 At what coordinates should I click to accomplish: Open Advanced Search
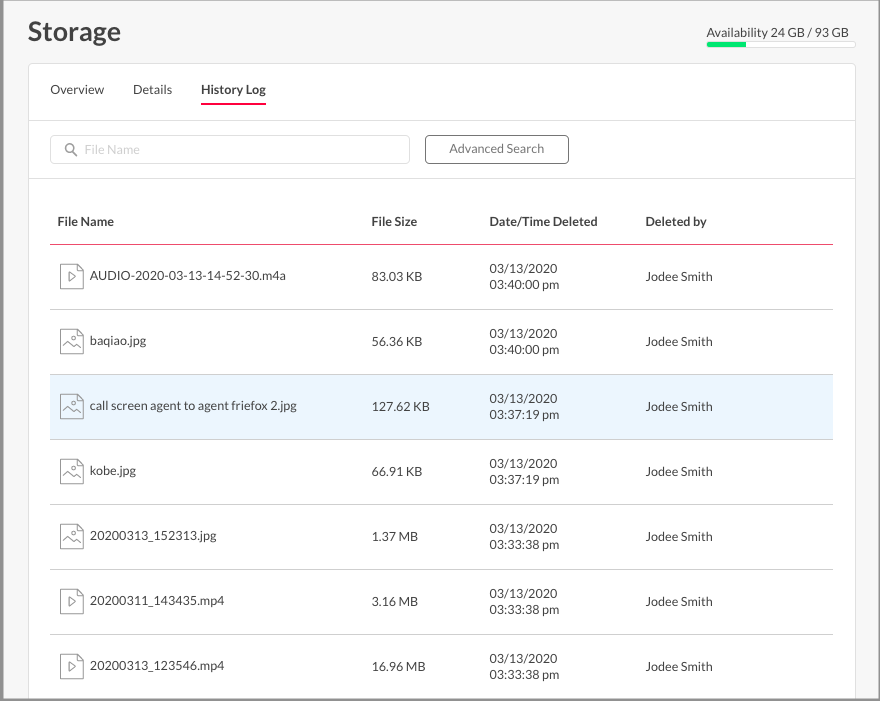(x=497, y=149)
